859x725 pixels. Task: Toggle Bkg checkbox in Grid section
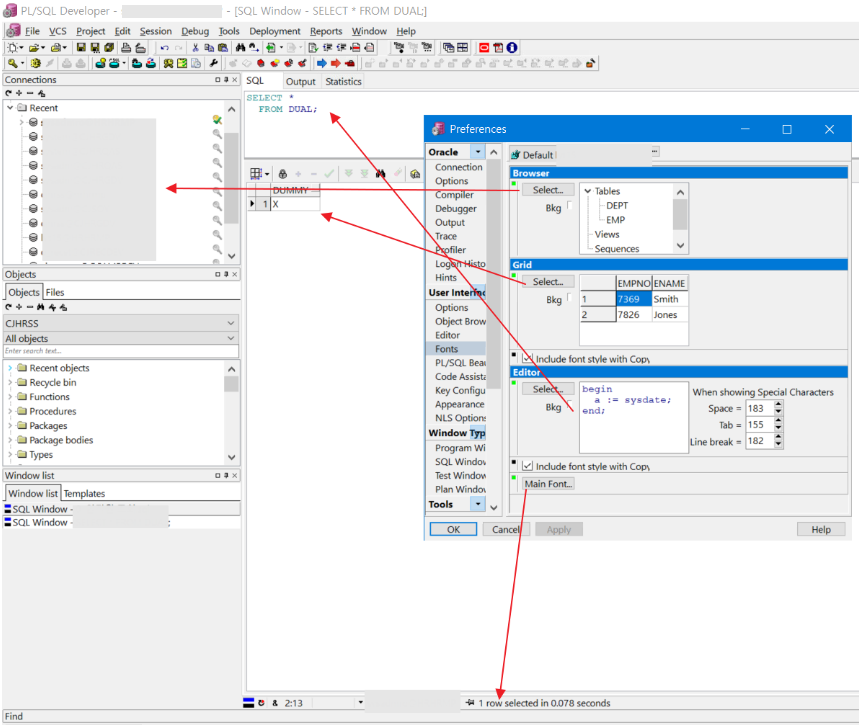coord(569,298)
